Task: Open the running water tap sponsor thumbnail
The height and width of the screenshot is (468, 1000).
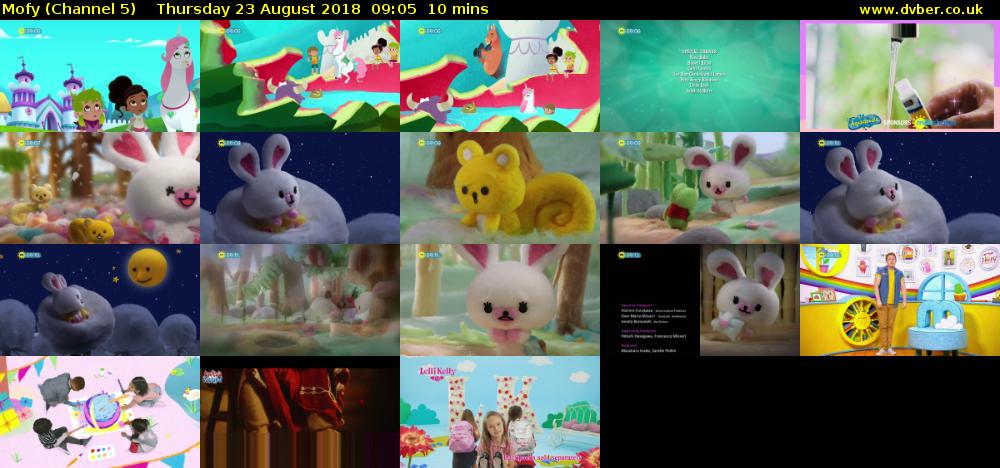Action: tap(900, 76)
